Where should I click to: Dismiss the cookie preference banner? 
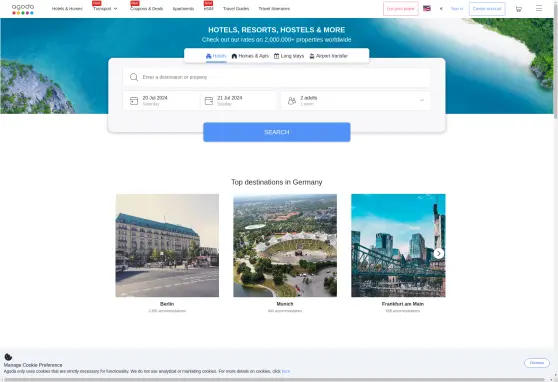pyautogui.click(x=537, y=363)
